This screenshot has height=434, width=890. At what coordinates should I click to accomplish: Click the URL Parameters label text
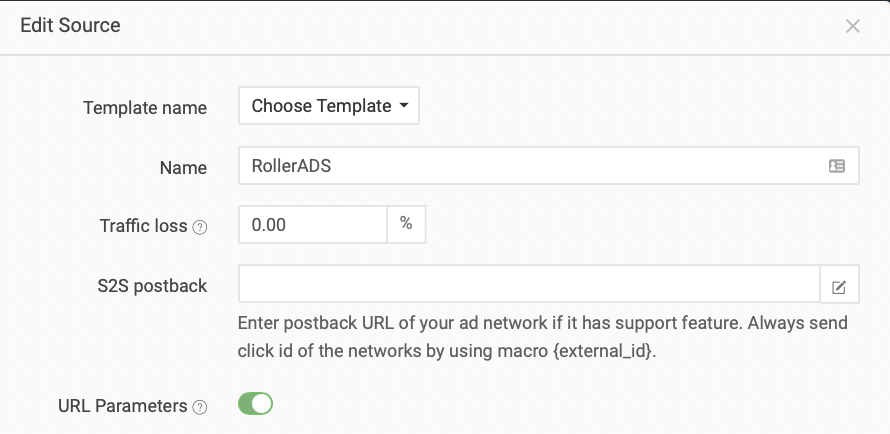[123, 406]
